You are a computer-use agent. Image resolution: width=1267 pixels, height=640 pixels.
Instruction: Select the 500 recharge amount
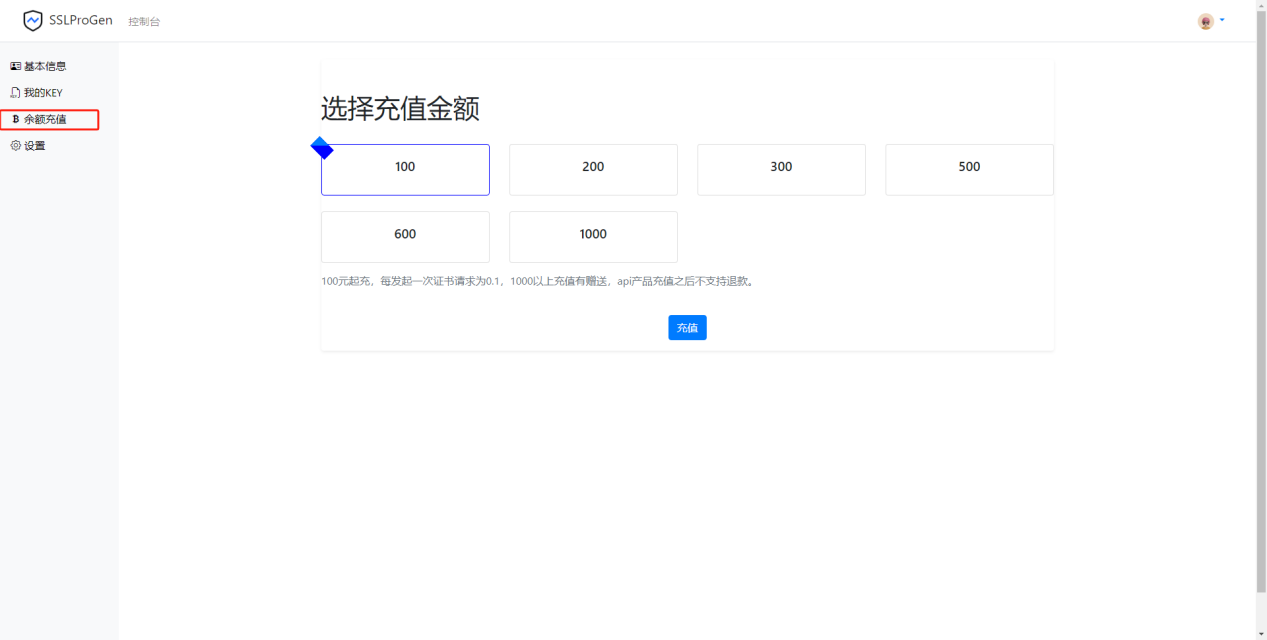coord(968,169)
